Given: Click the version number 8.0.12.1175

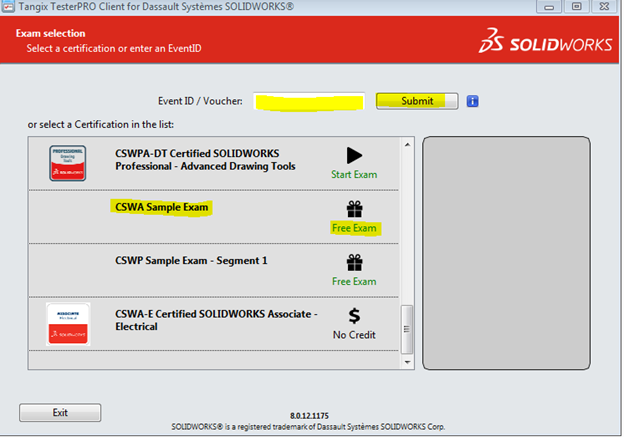Looking at the screenshot, I should coord(309,416).
